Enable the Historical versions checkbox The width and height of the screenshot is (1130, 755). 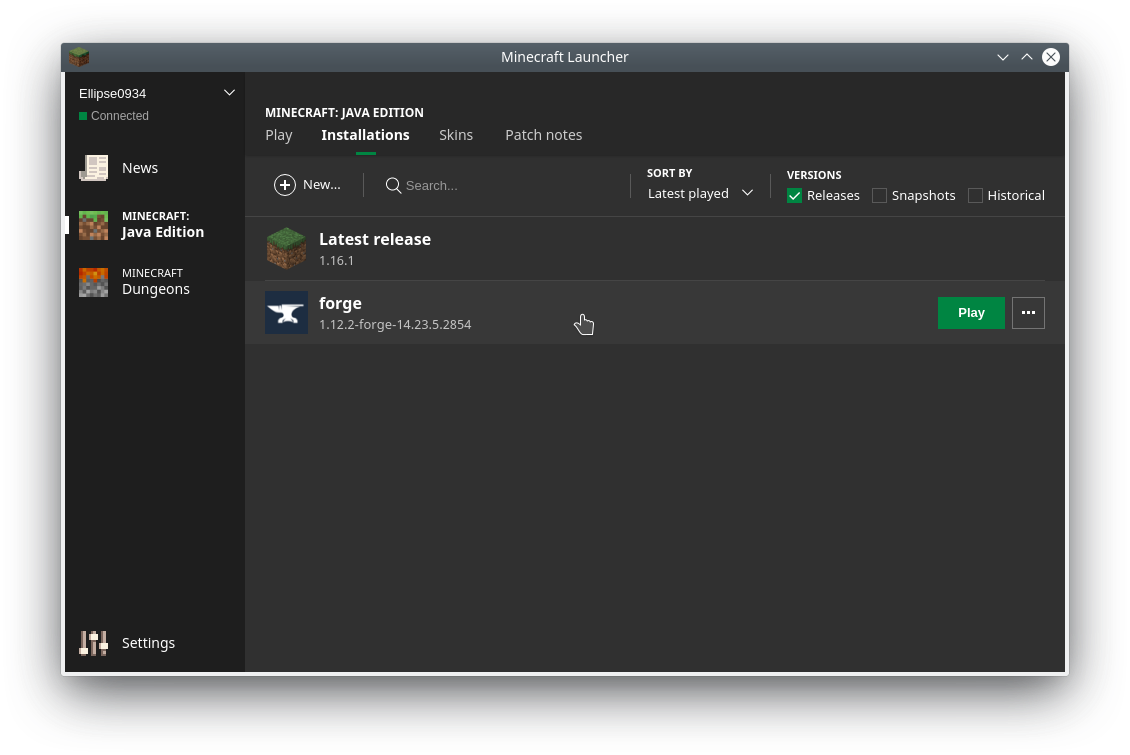975,195
